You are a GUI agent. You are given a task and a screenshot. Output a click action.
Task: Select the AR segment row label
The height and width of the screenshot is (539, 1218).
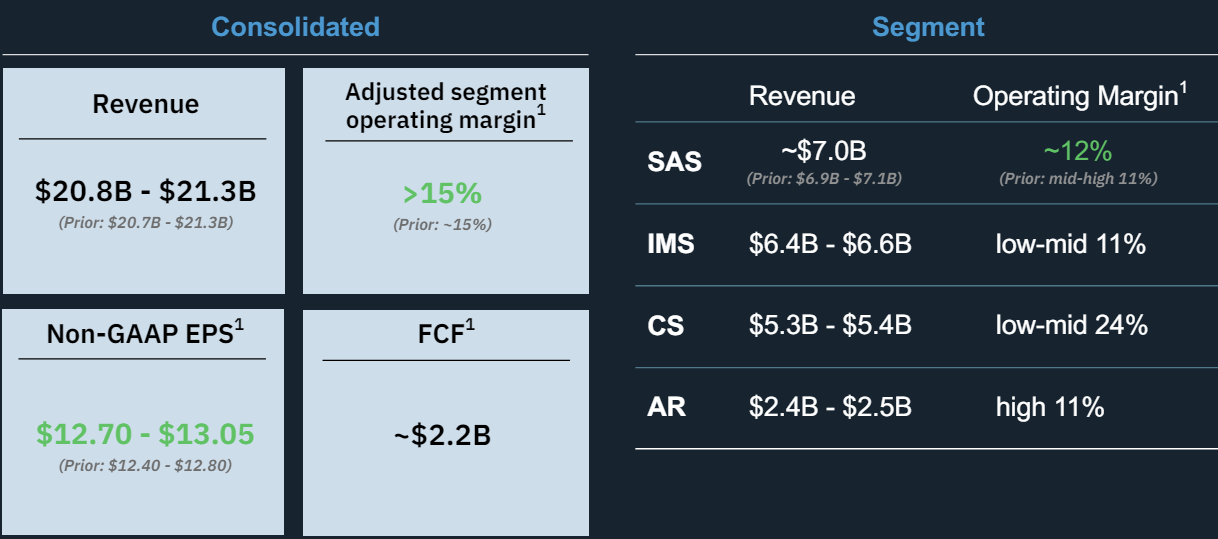[666, 407]
